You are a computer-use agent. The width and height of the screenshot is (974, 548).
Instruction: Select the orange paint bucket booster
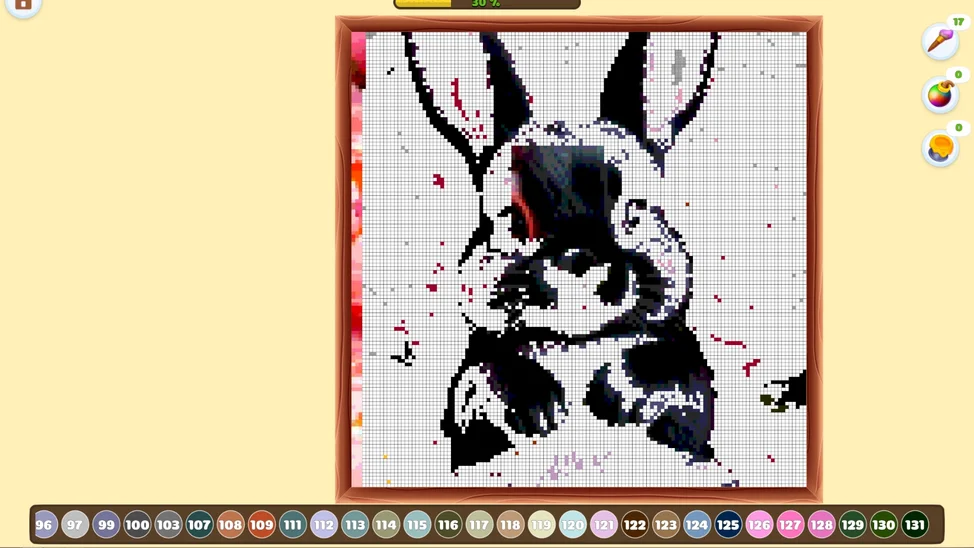[x=940, y=149]
